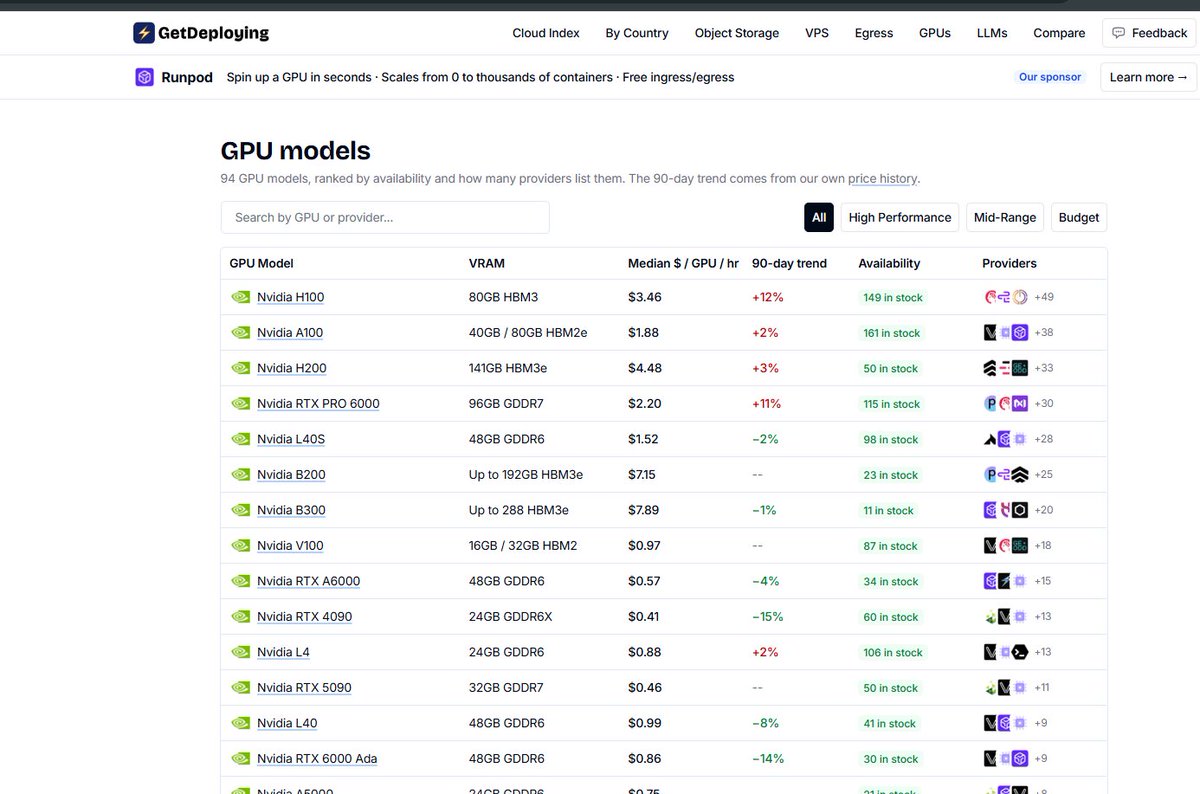Click provider icons in the H200 row
This screenshot has width=1200, height=794.
coord(1006,368)
